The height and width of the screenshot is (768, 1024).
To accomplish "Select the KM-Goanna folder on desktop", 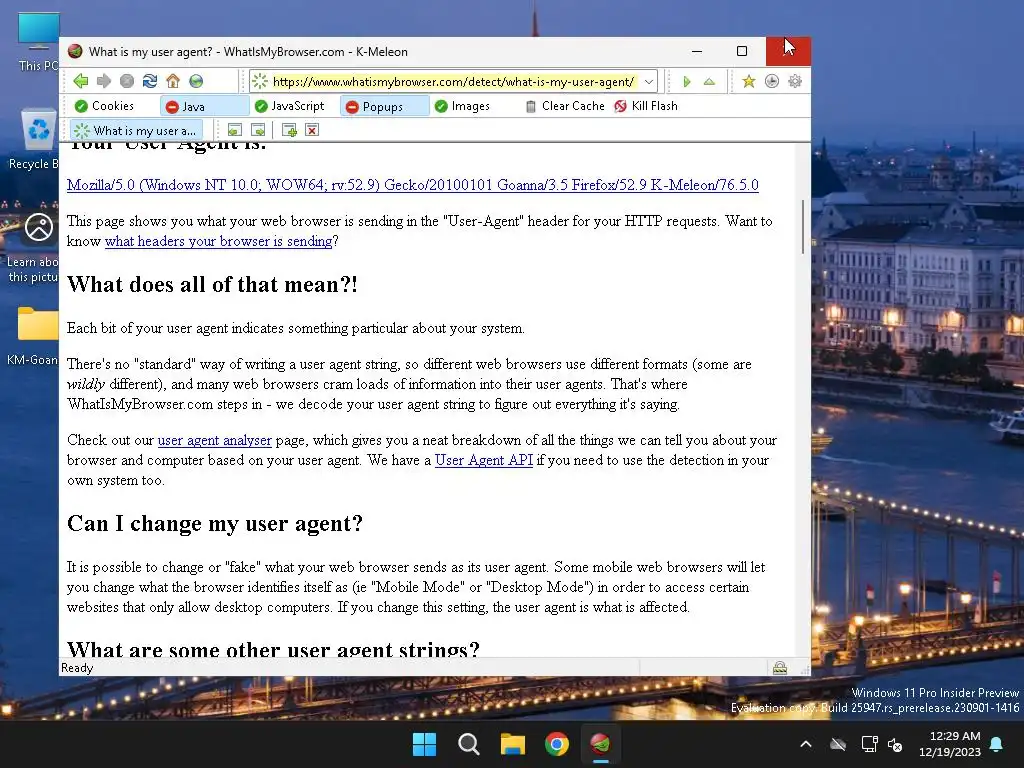I will click(x=35, y=336).
